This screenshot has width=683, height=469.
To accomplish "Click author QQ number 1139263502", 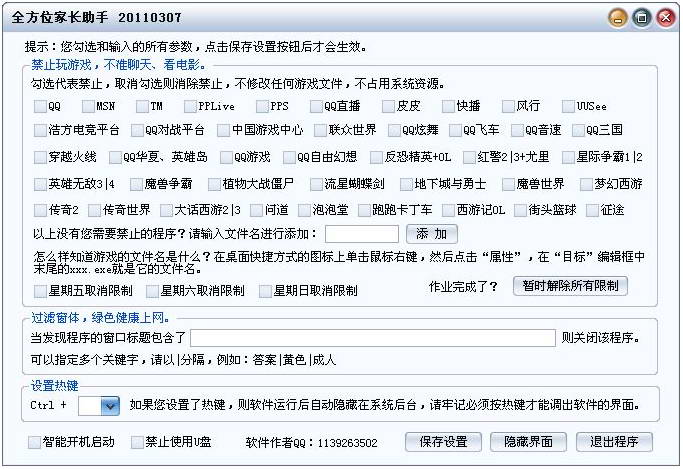I will (348, 443).
